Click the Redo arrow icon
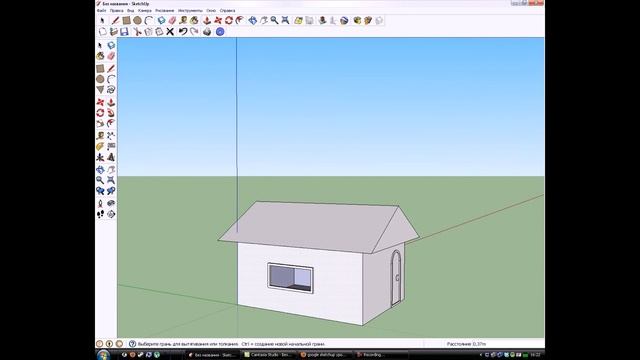 (194, 31)
